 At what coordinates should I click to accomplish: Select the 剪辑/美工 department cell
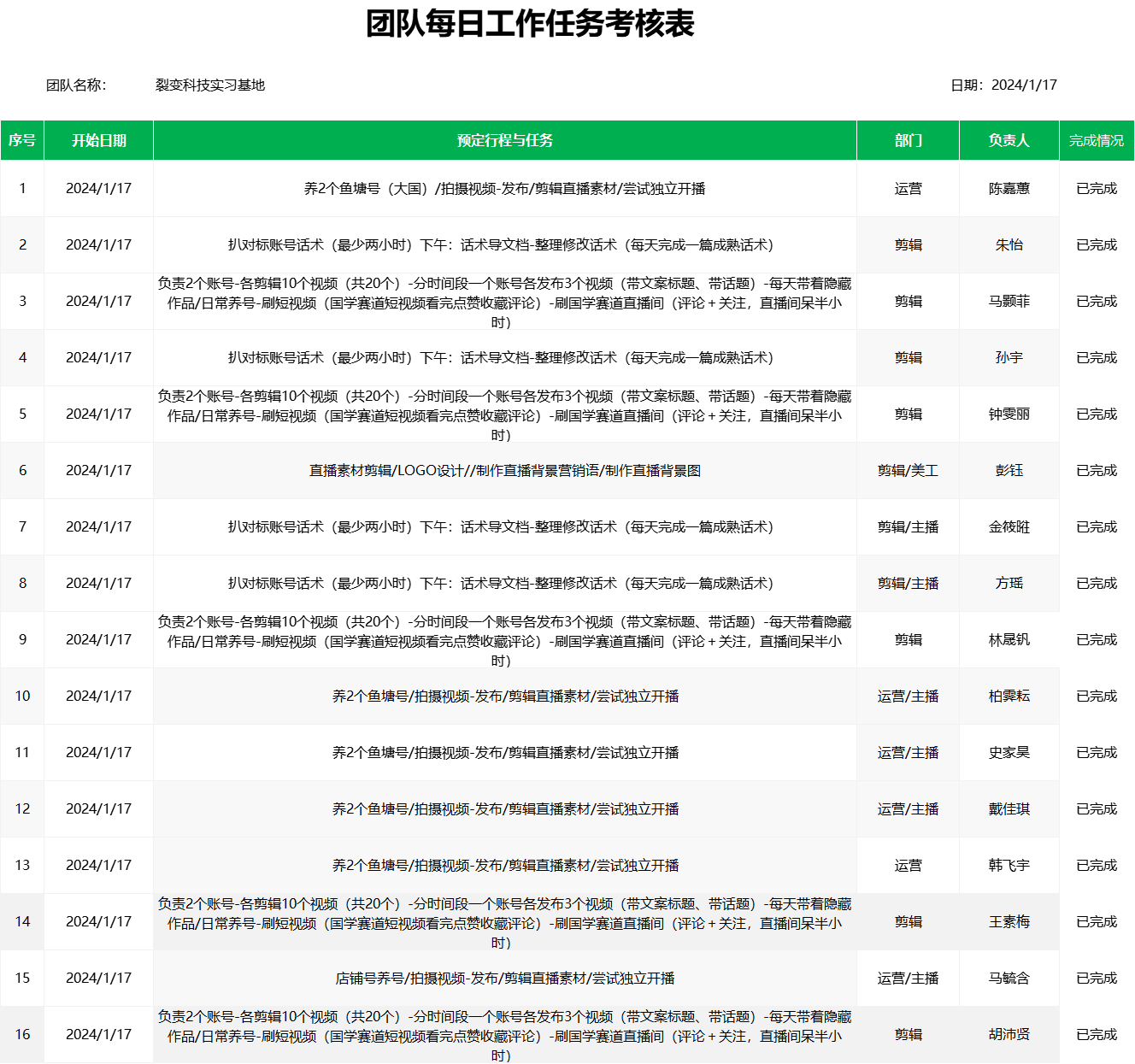tap(908, 470)
